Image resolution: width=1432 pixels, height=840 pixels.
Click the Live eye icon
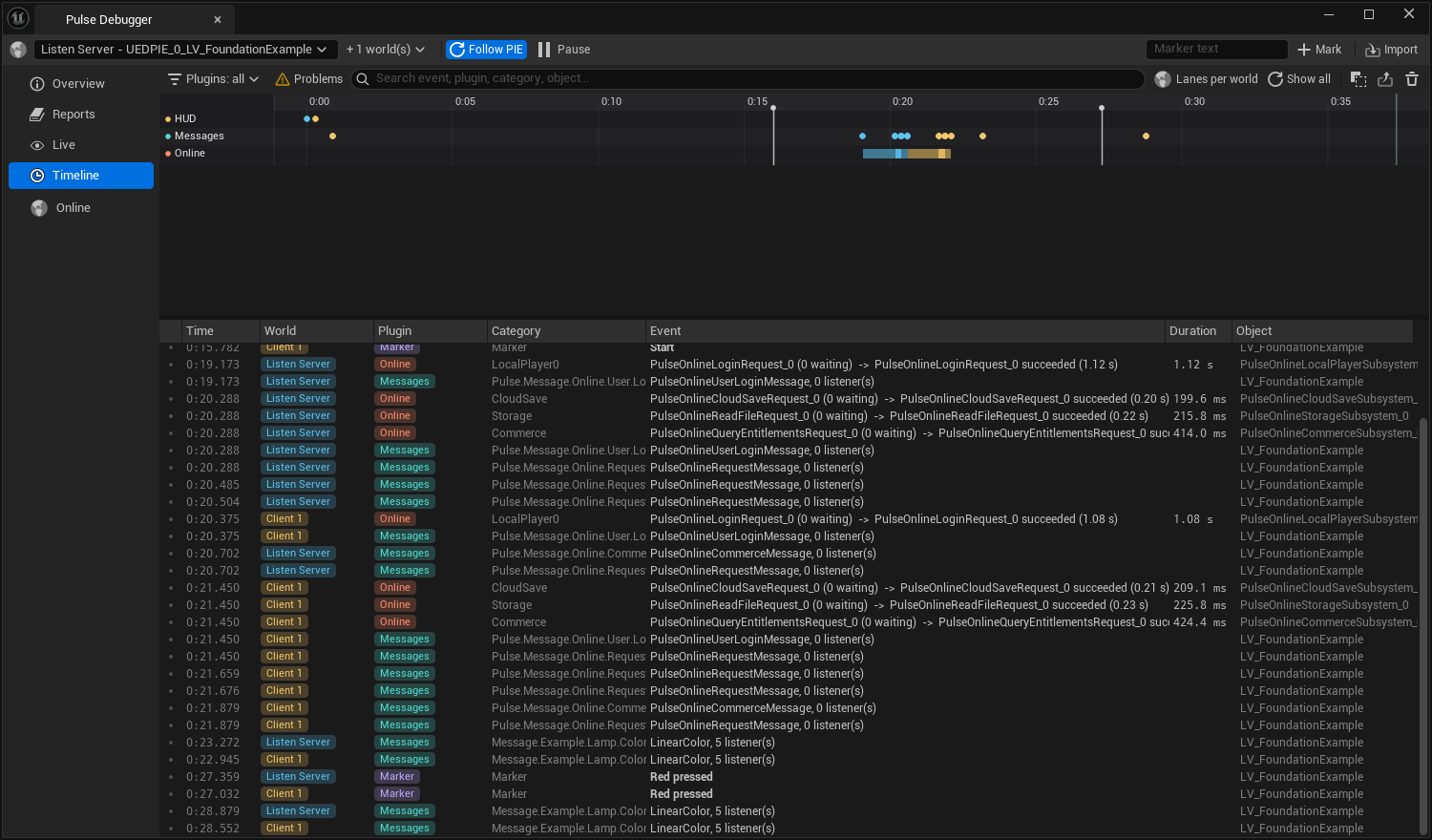37,145
